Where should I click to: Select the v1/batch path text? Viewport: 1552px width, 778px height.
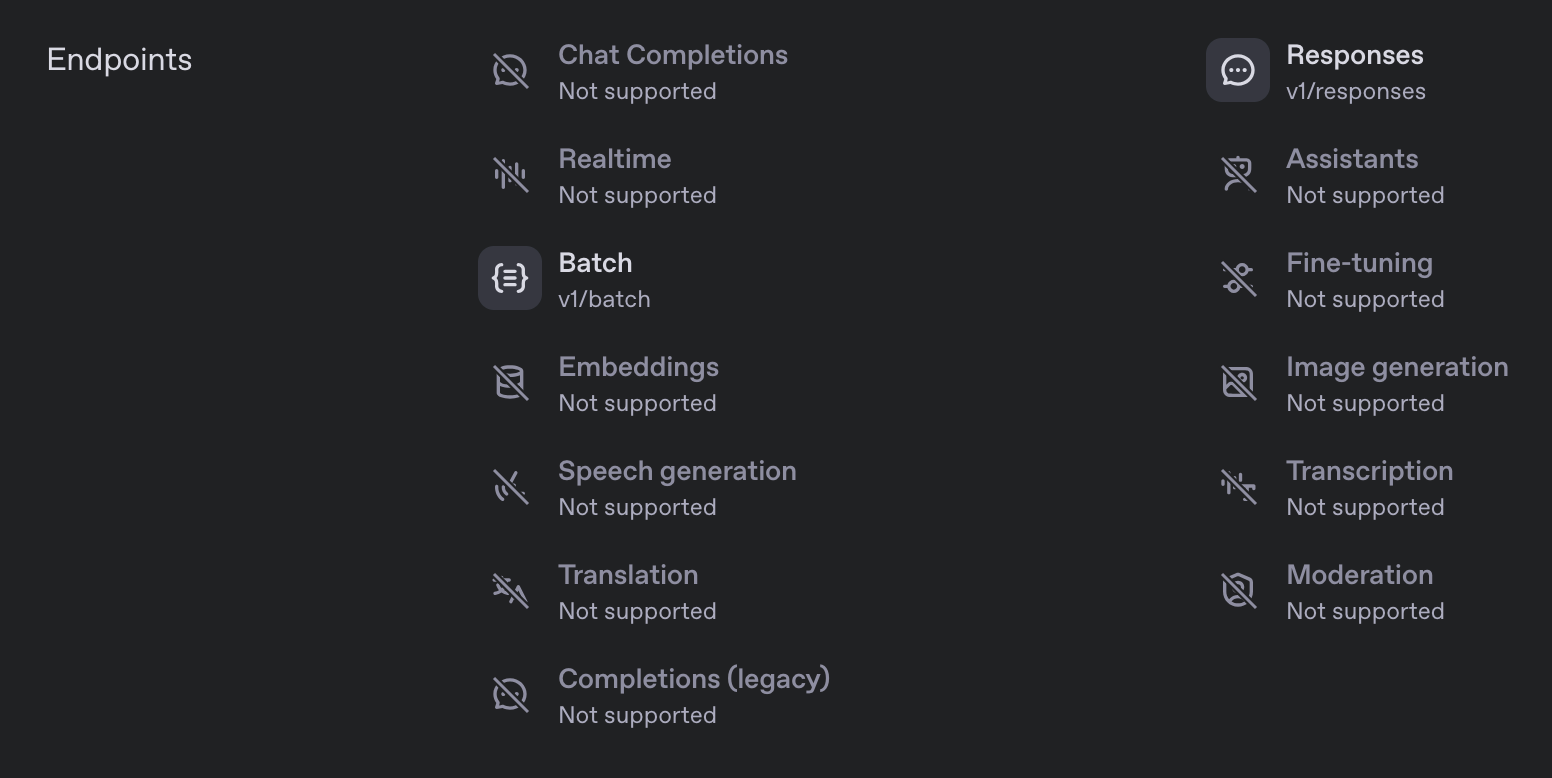coord(604,299)
